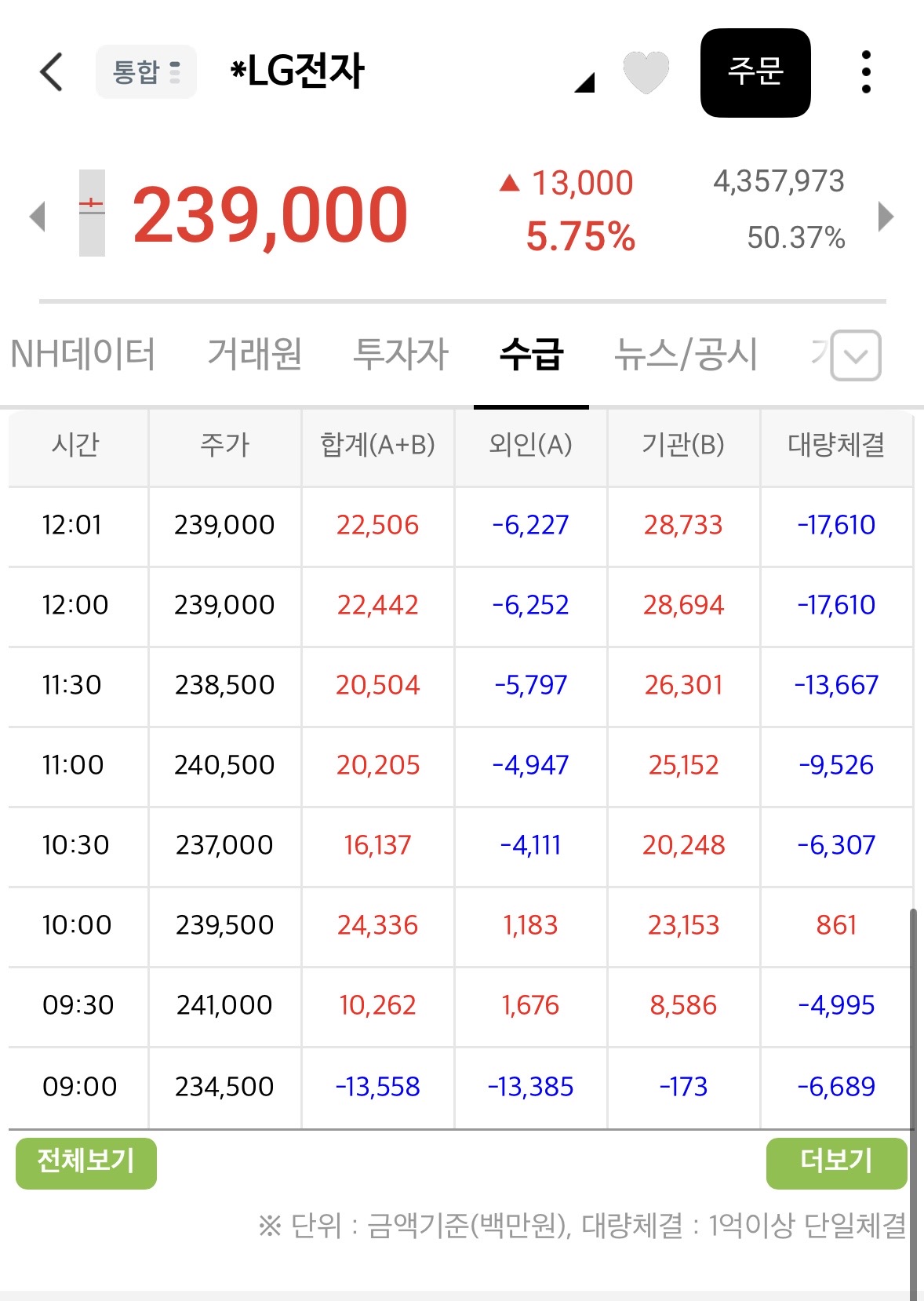This screenshot has height=1301, width=924.
Task: Select the 12:01 time row
Action: (460, 526)
